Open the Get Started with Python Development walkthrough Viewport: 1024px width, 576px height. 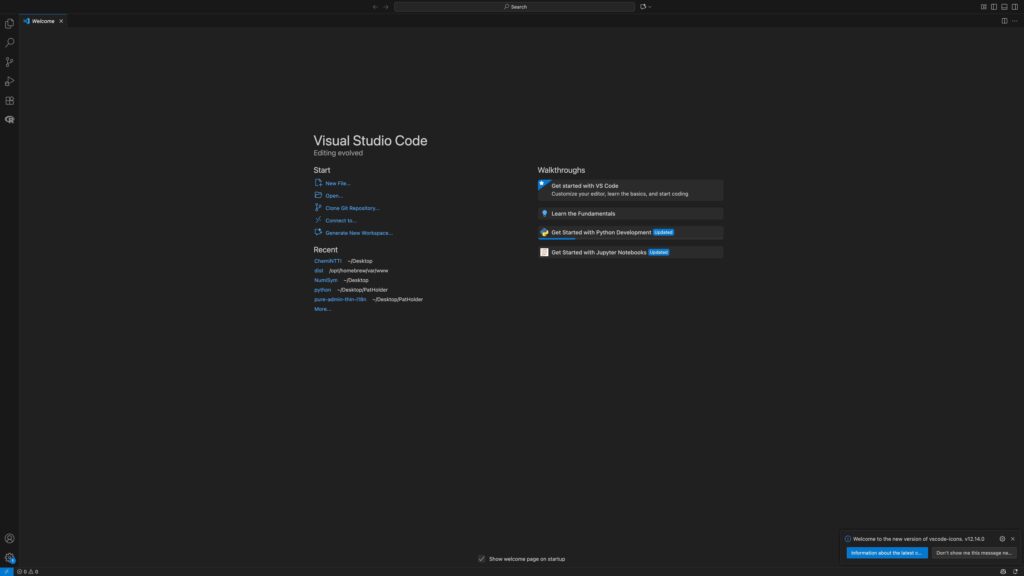tap(601, 232)
